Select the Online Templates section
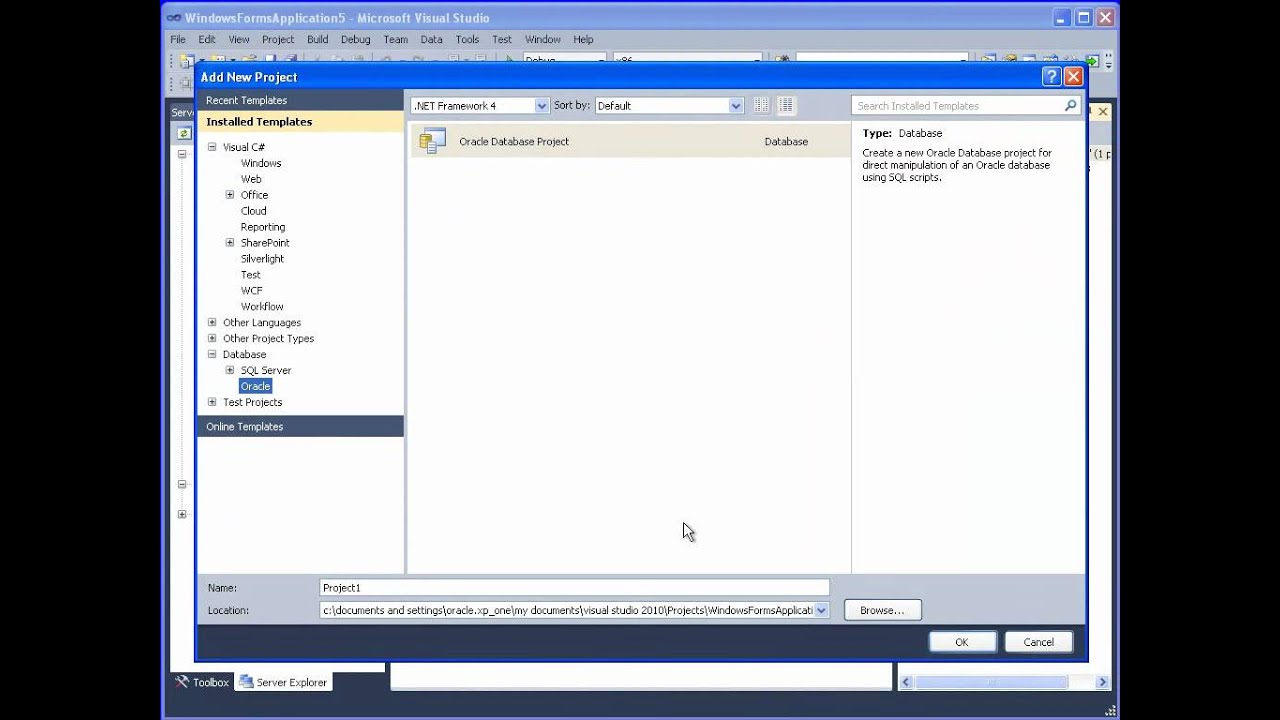 (x=300, y=427)
